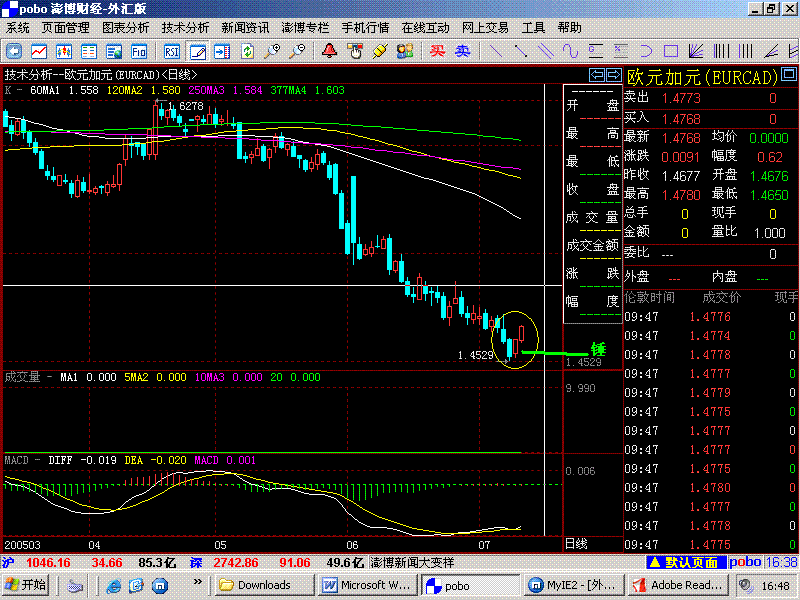The image size is (800, 600).
Task: Click the hand pointer selection icon
Action: pyautogui.click(x=355, y=52)
